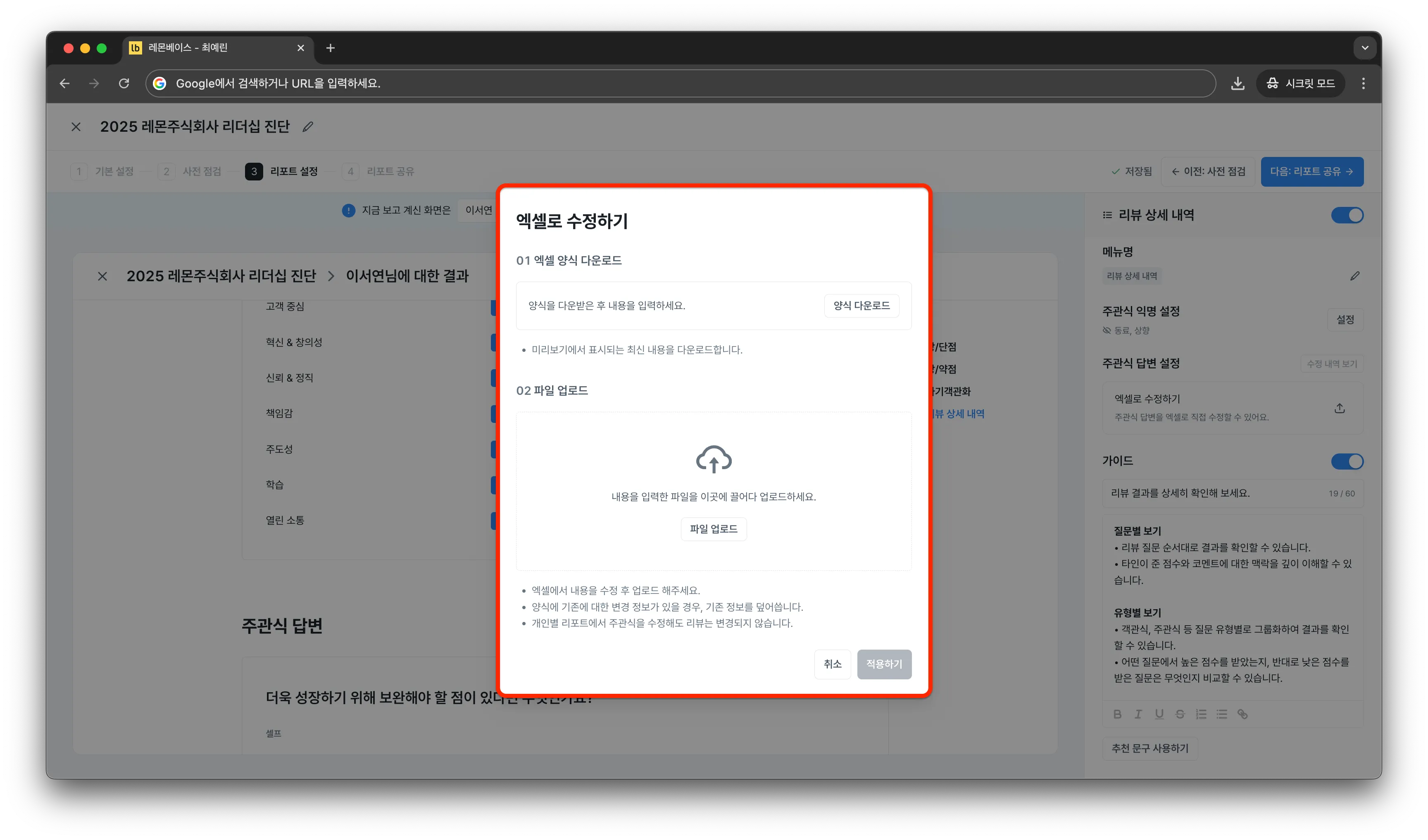Insert a link in guide editor
This screenshot has height=840, width=1428.
click(x=1243, y=714)
